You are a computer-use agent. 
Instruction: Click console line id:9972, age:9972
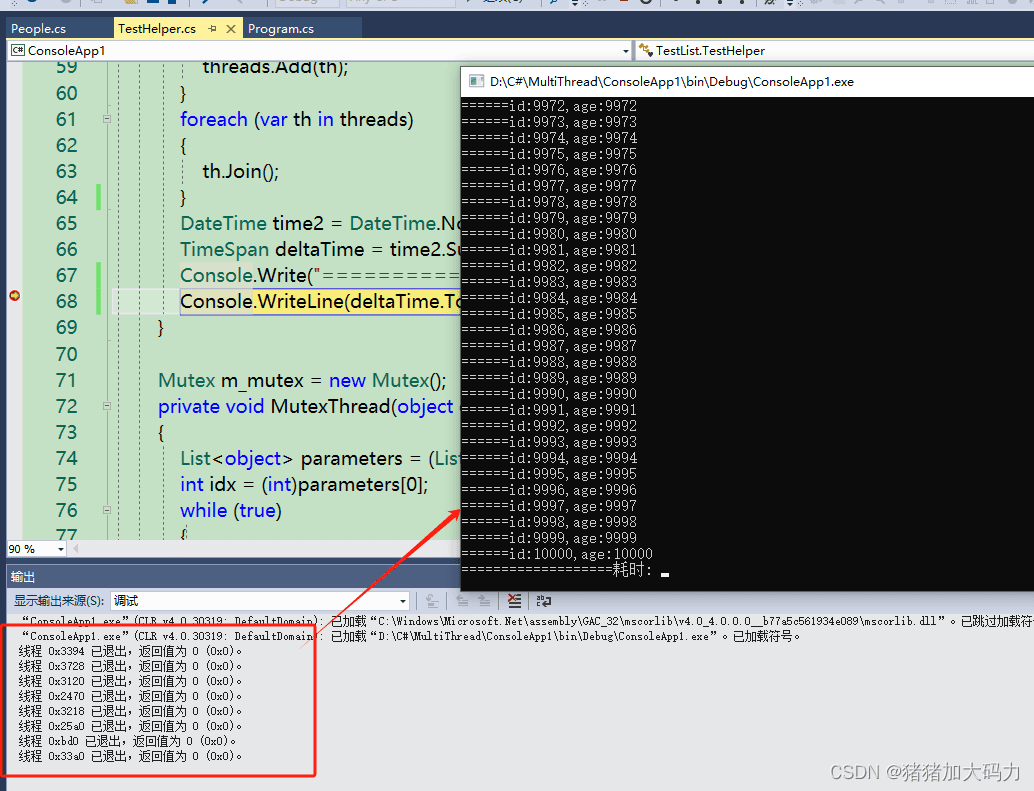point(549,106)
